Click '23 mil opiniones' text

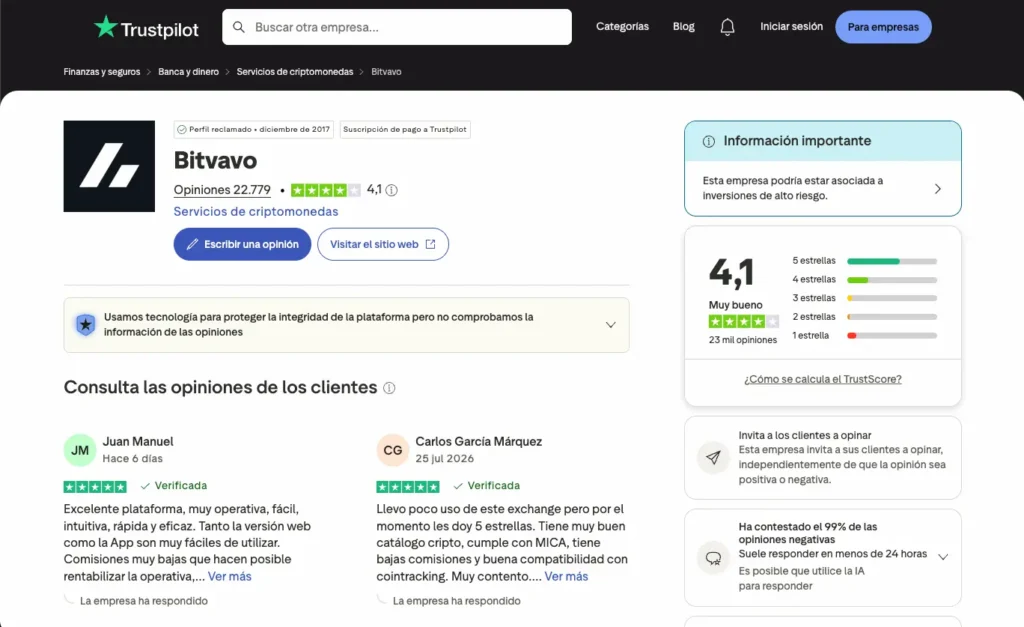(743, 340)
